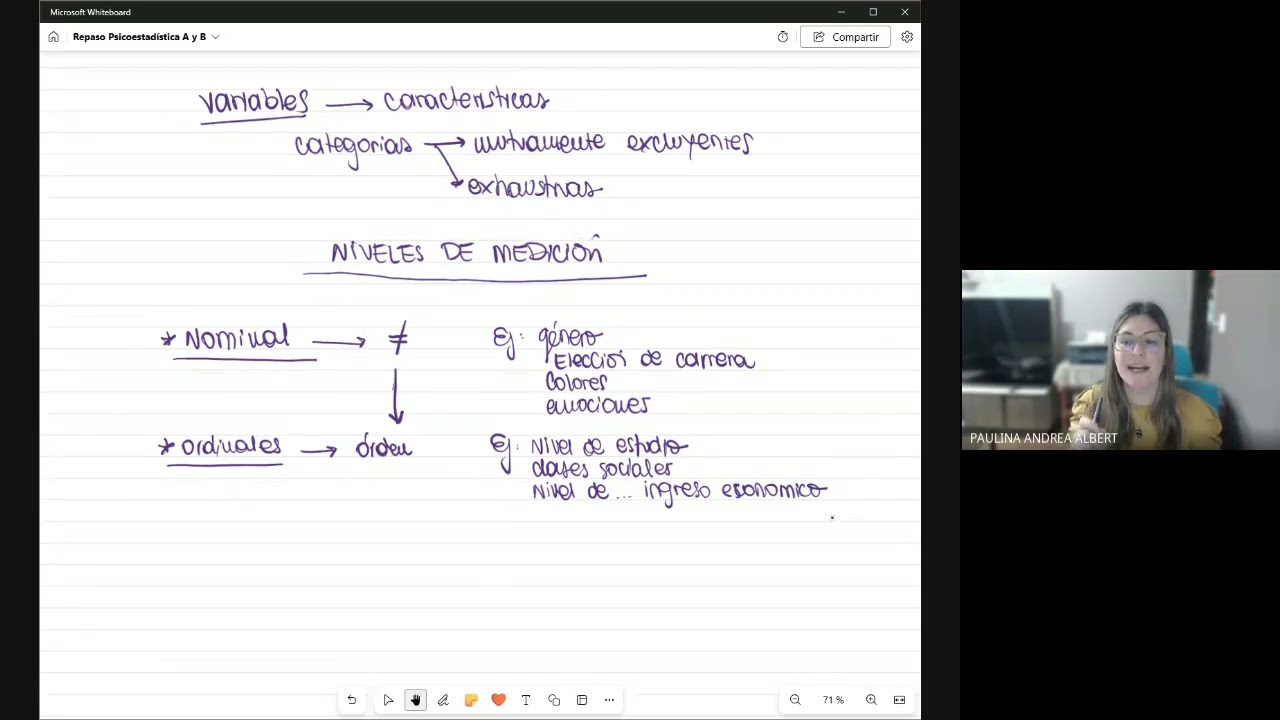Click the handwritten 'Variables' word
This screenshot has width=1280, height=720.
click(254, 102)
